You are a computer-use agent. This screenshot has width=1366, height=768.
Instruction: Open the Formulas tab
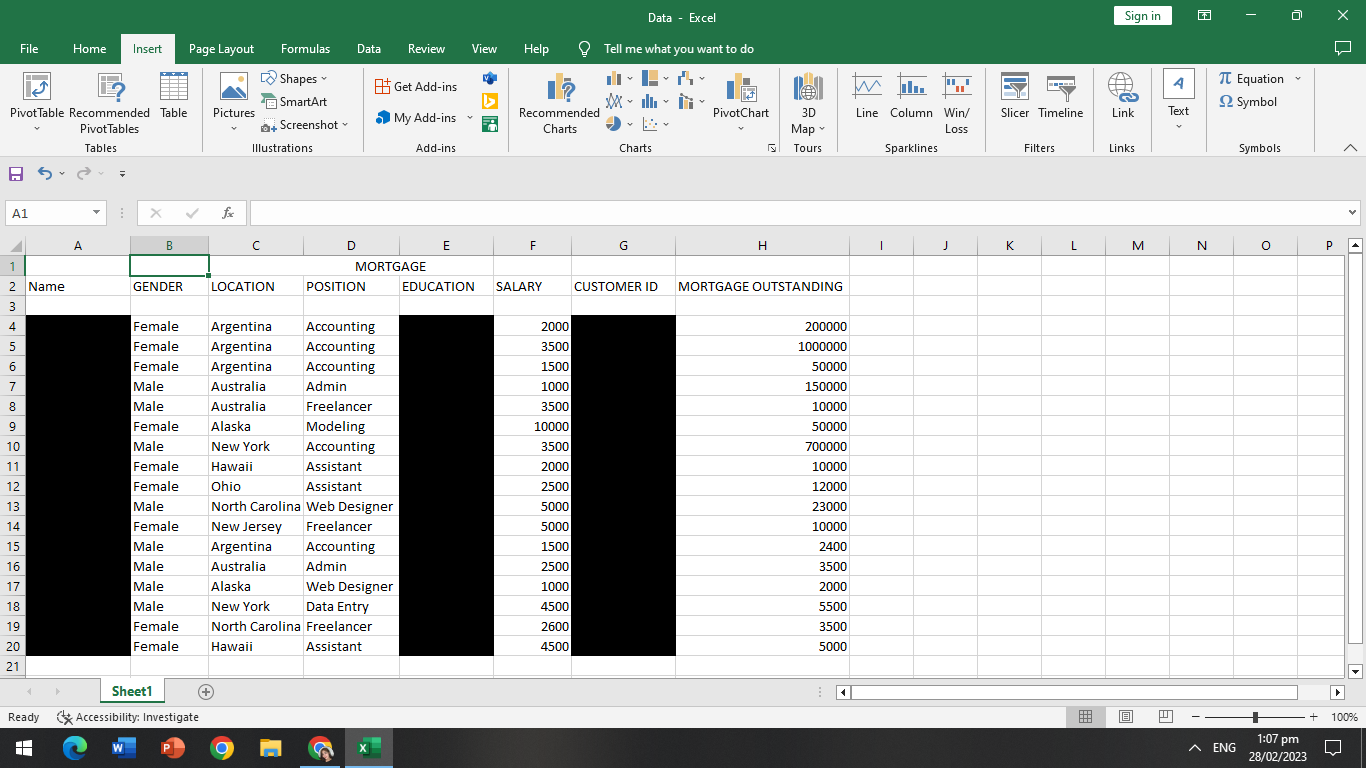[305, 48]
